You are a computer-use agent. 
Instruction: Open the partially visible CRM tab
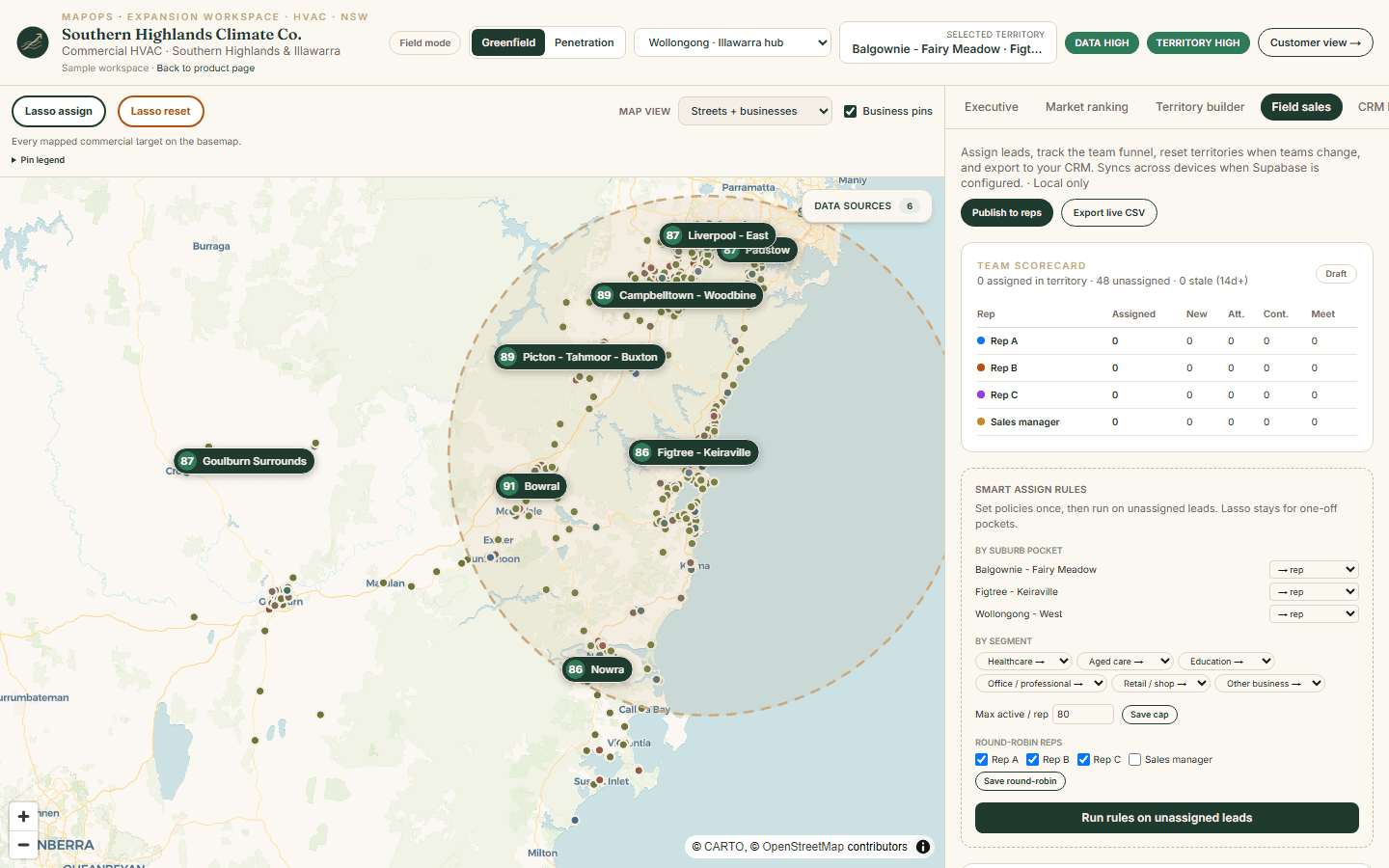pos(1371,107)
